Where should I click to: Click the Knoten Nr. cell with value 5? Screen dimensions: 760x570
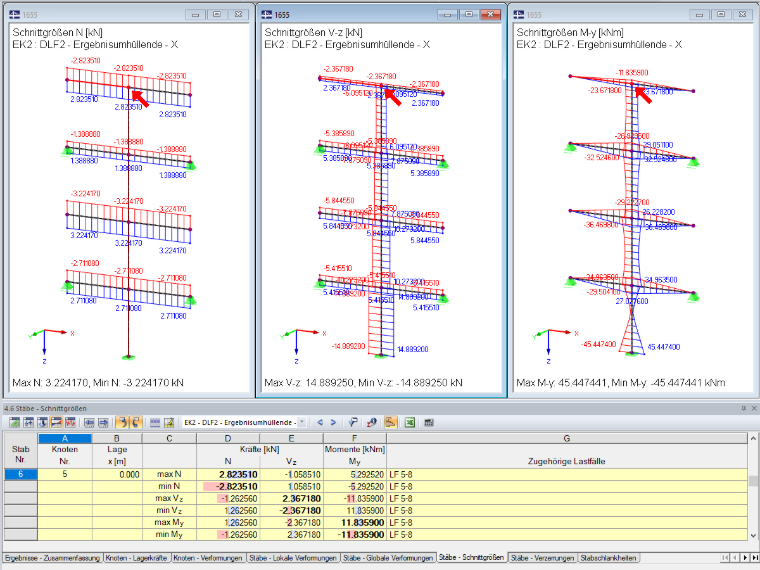tap(64, 475)
